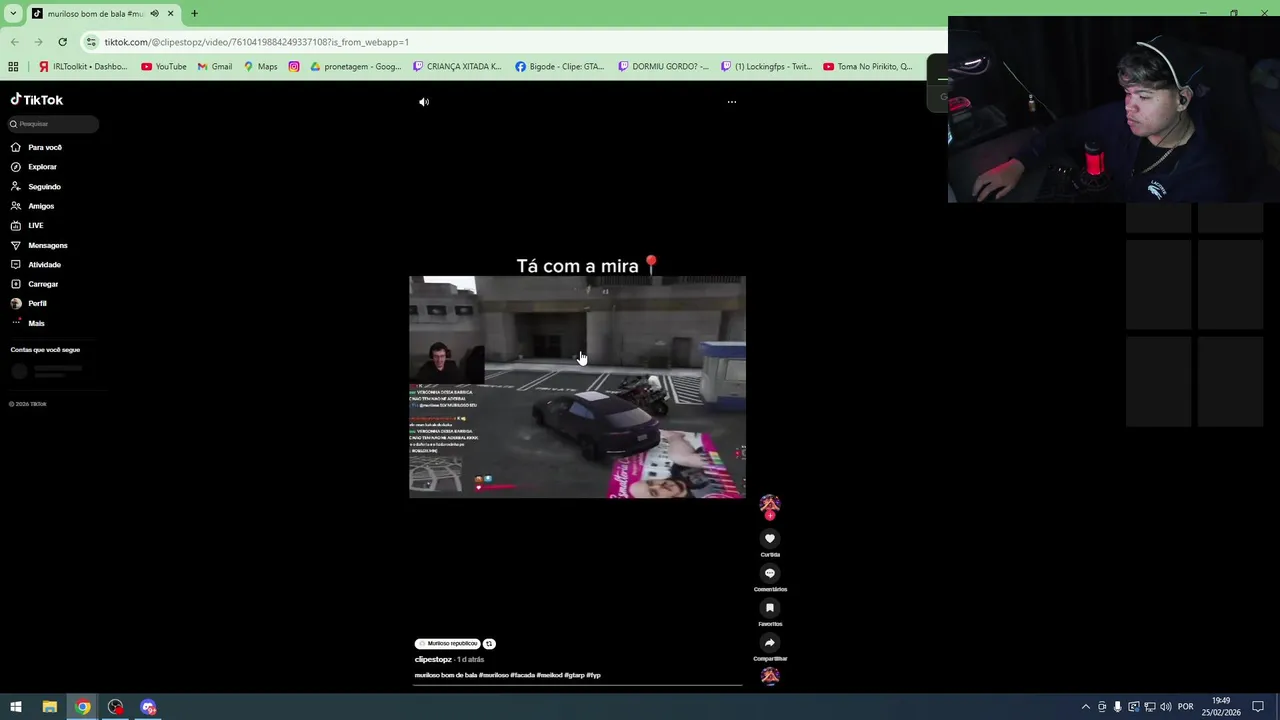Switch to Chrome in the taskbar
This screenshot has width=1280, height=720.
[83, 707]
